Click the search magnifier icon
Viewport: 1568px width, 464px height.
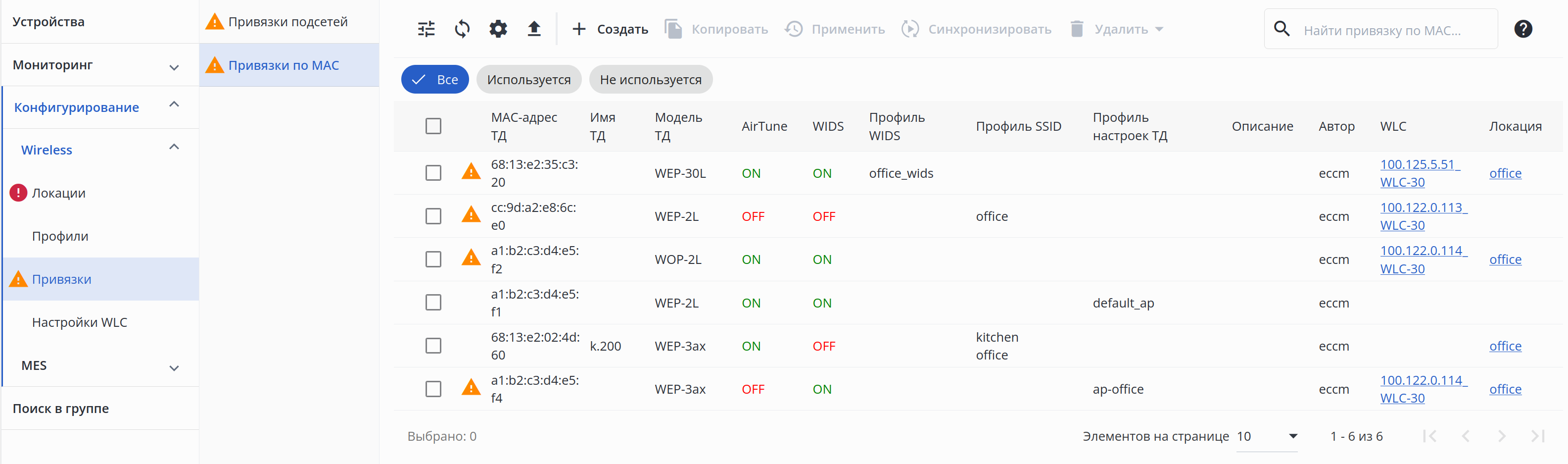tap(1282, 29)
